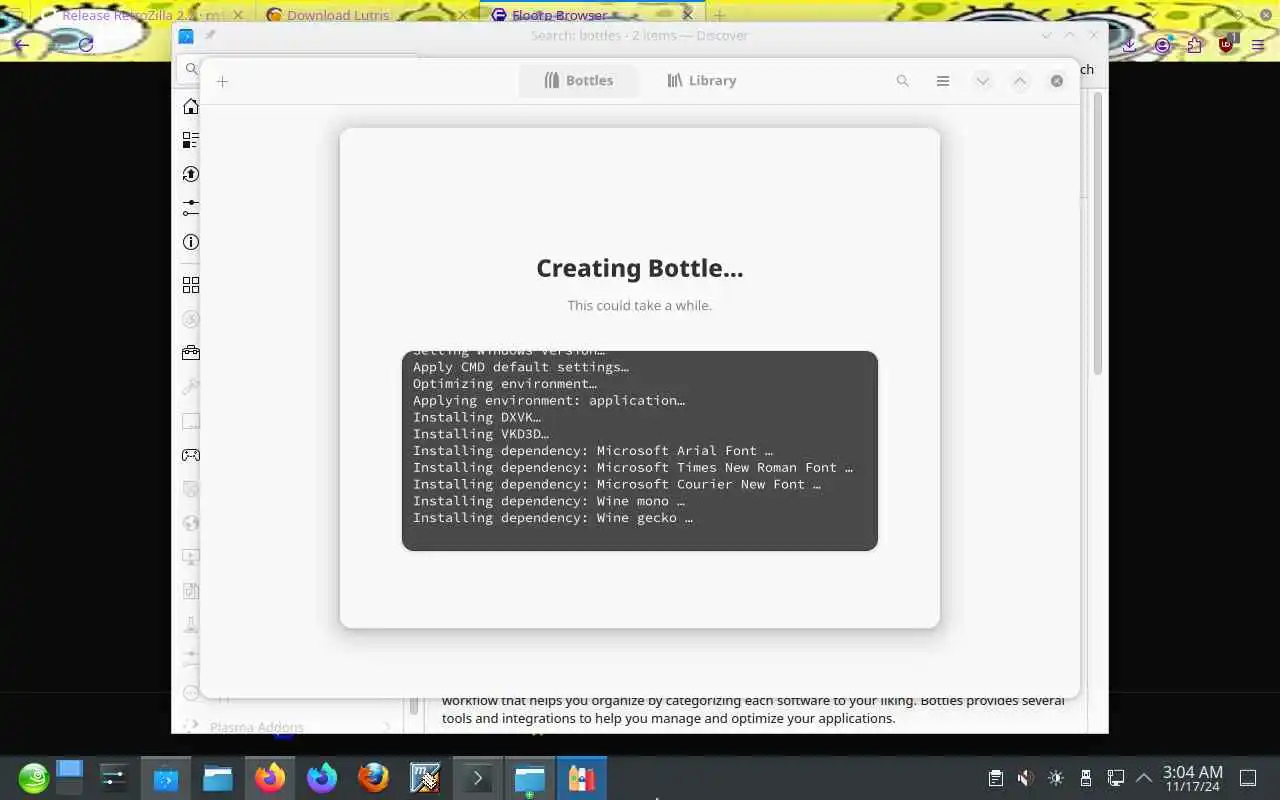Open the openSUSE application launcher
The height and width of the screenshot is (800, 1280).
[33, 777]
